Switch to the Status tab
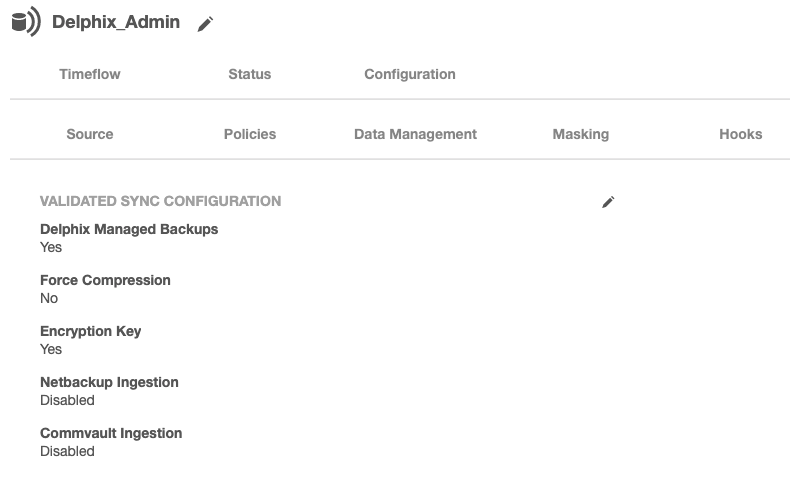The height and width of the screenshot is (491, 790). 249,74
